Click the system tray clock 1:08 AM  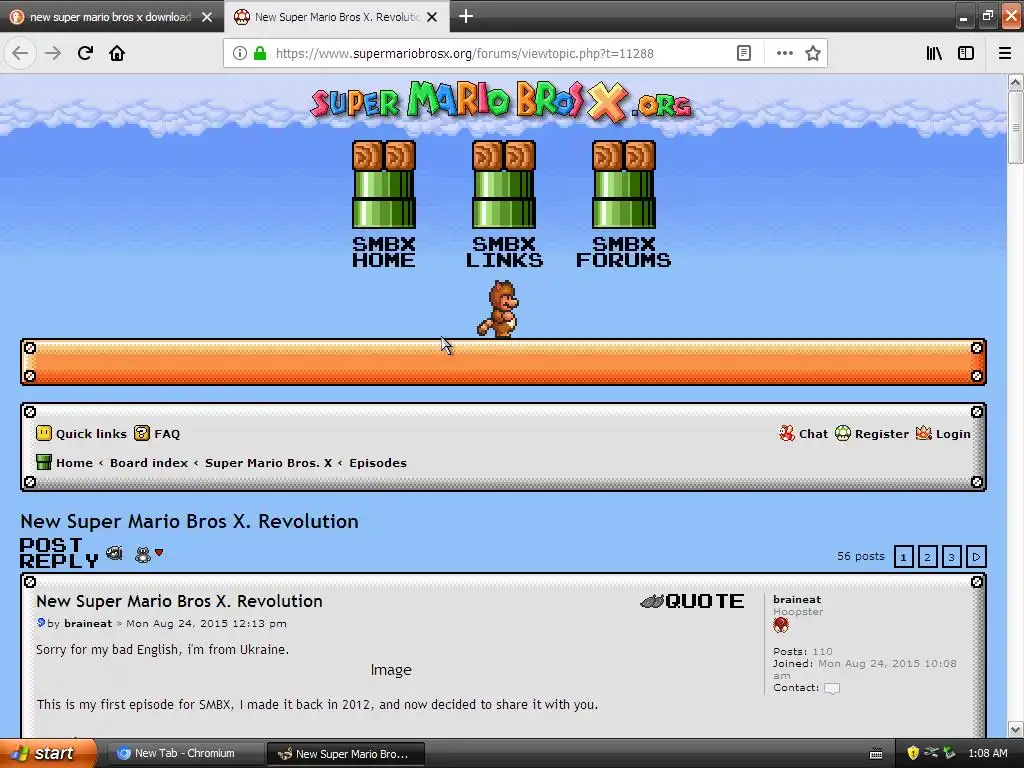[987, 753]
